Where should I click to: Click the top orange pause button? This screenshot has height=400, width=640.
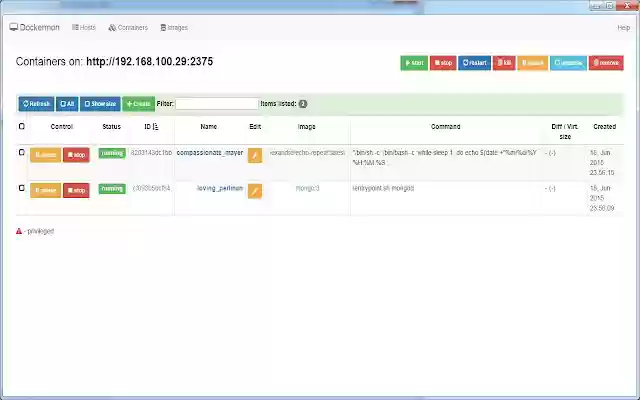coord(533,63)
